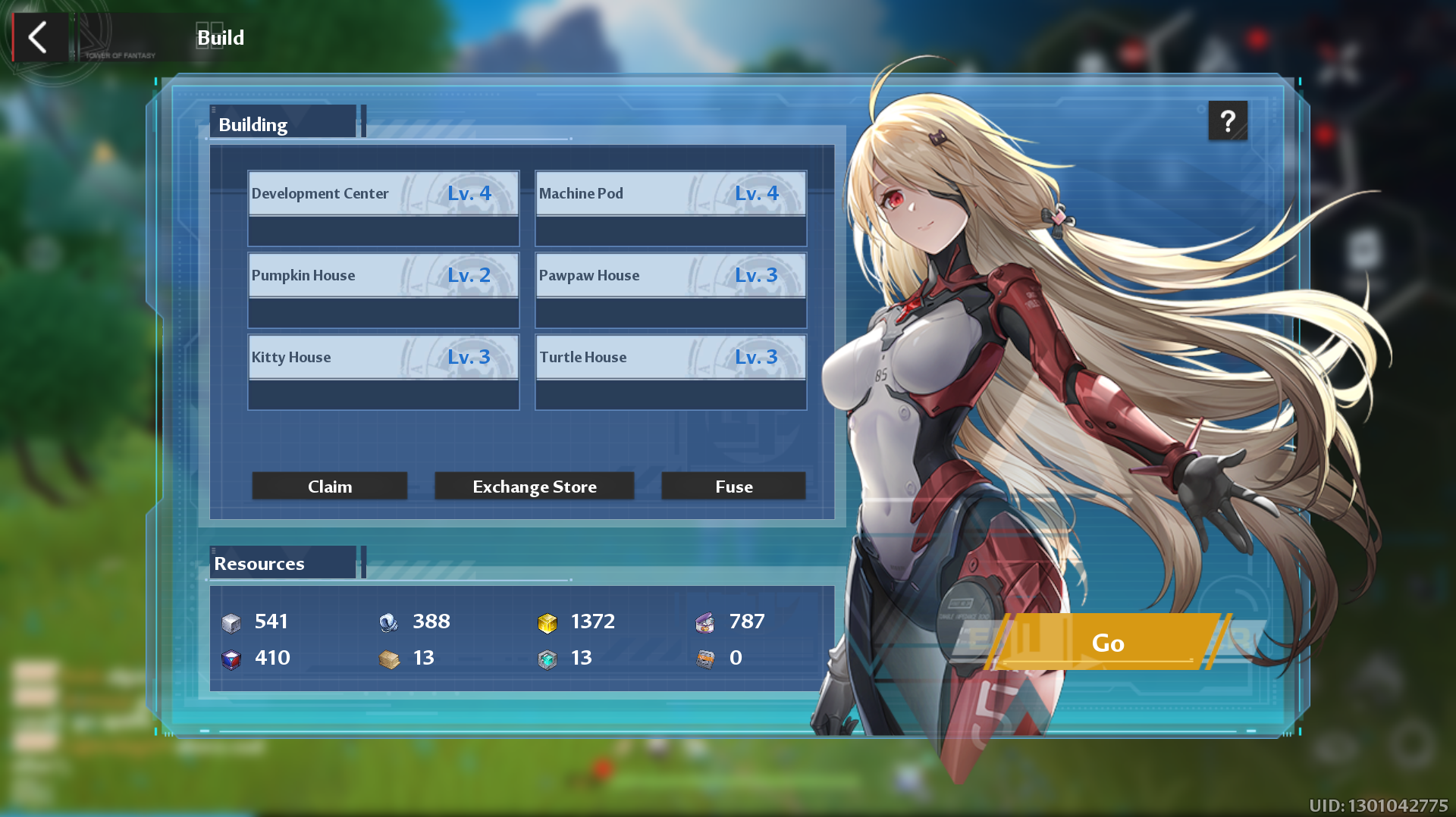Click the Pumpkin House Lv. 2 label
Image resolution: width=1456 pixels, height=817 pixels.
coord(469,275)
